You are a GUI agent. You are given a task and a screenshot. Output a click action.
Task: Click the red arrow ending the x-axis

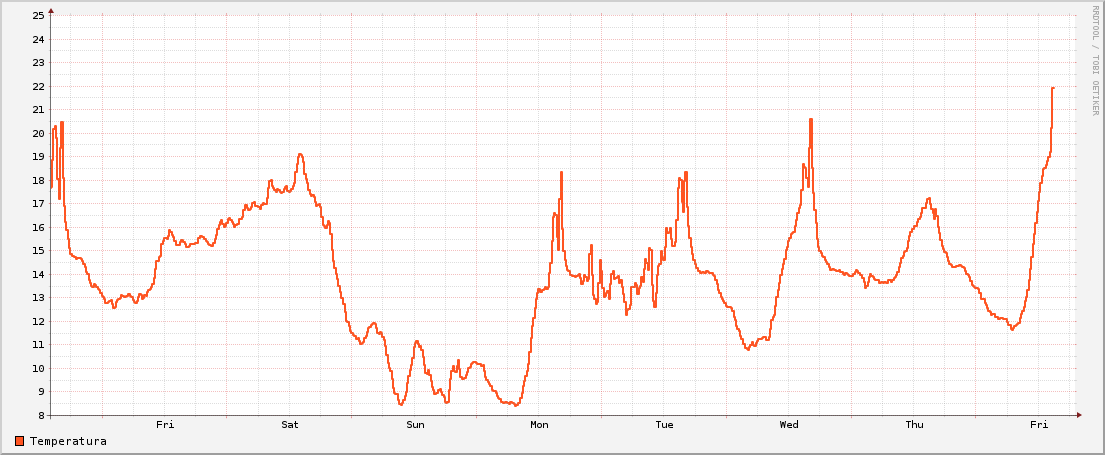1078,415
